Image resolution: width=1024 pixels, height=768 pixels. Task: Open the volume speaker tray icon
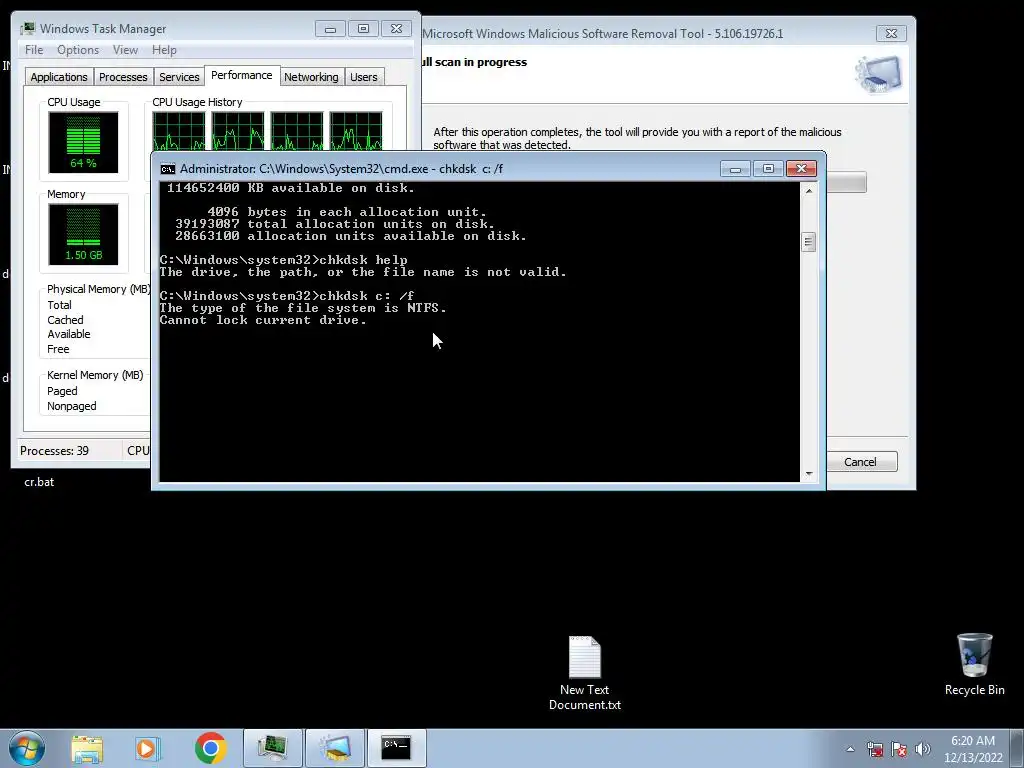click(923, 749)
